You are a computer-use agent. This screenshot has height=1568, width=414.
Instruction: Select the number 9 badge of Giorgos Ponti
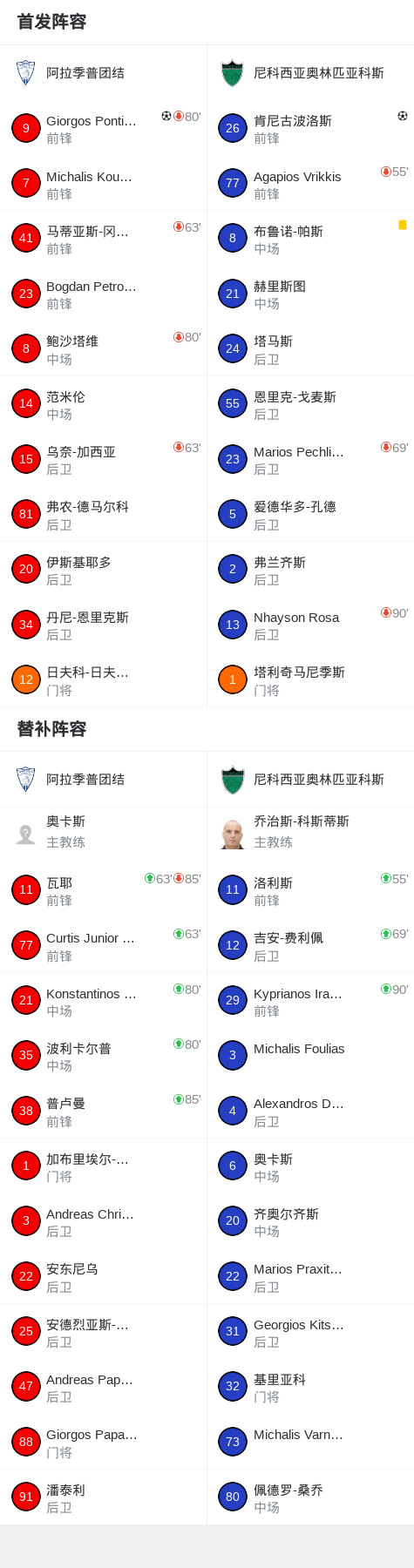(x=26, y=128)
